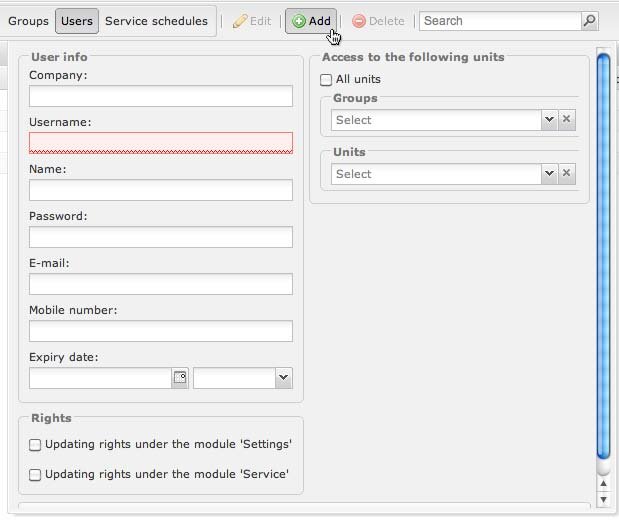Click the Add toolbar button
Viewport: 619px width, 523px height.
click(311, 21)
